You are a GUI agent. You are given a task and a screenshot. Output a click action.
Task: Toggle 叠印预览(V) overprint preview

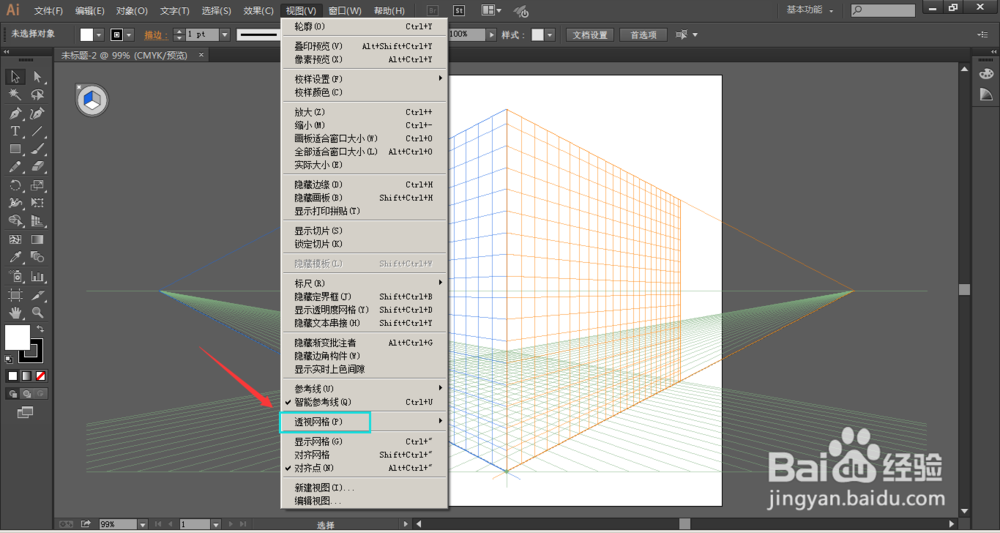pyautogui.click(x=364, y=46)
